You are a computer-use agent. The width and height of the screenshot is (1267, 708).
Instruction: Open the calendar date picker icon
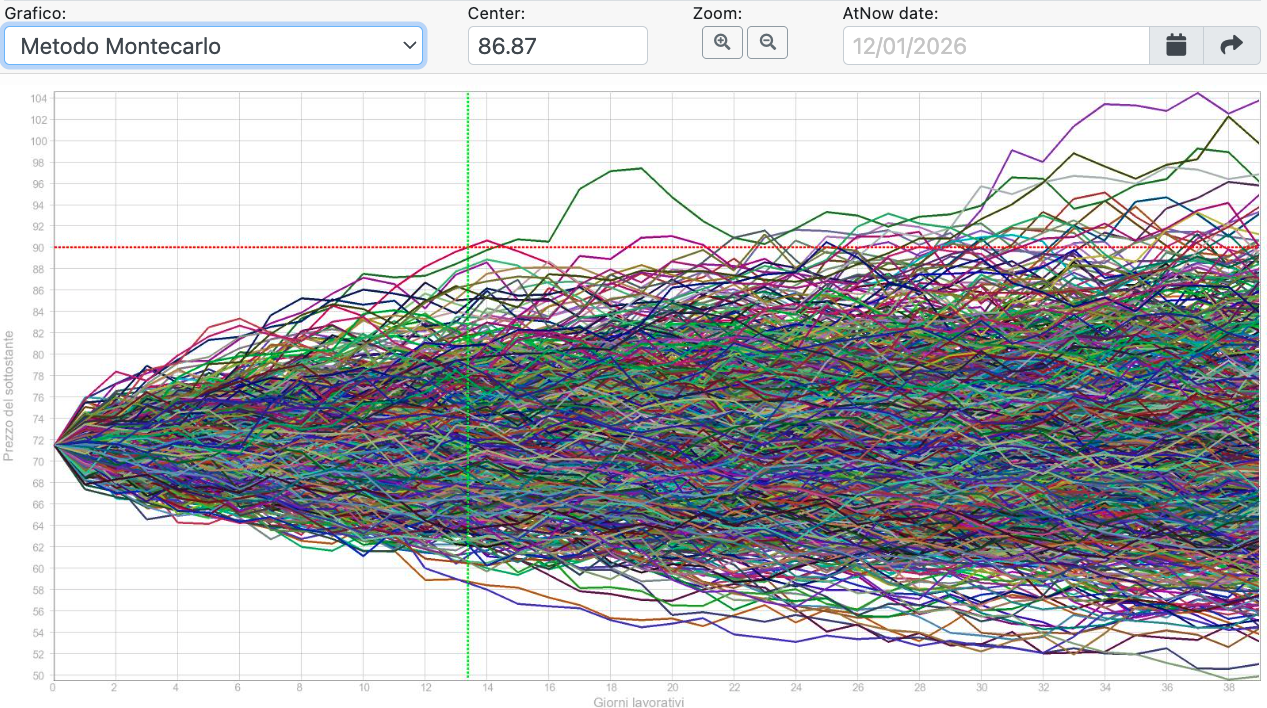click(1176, 45)
